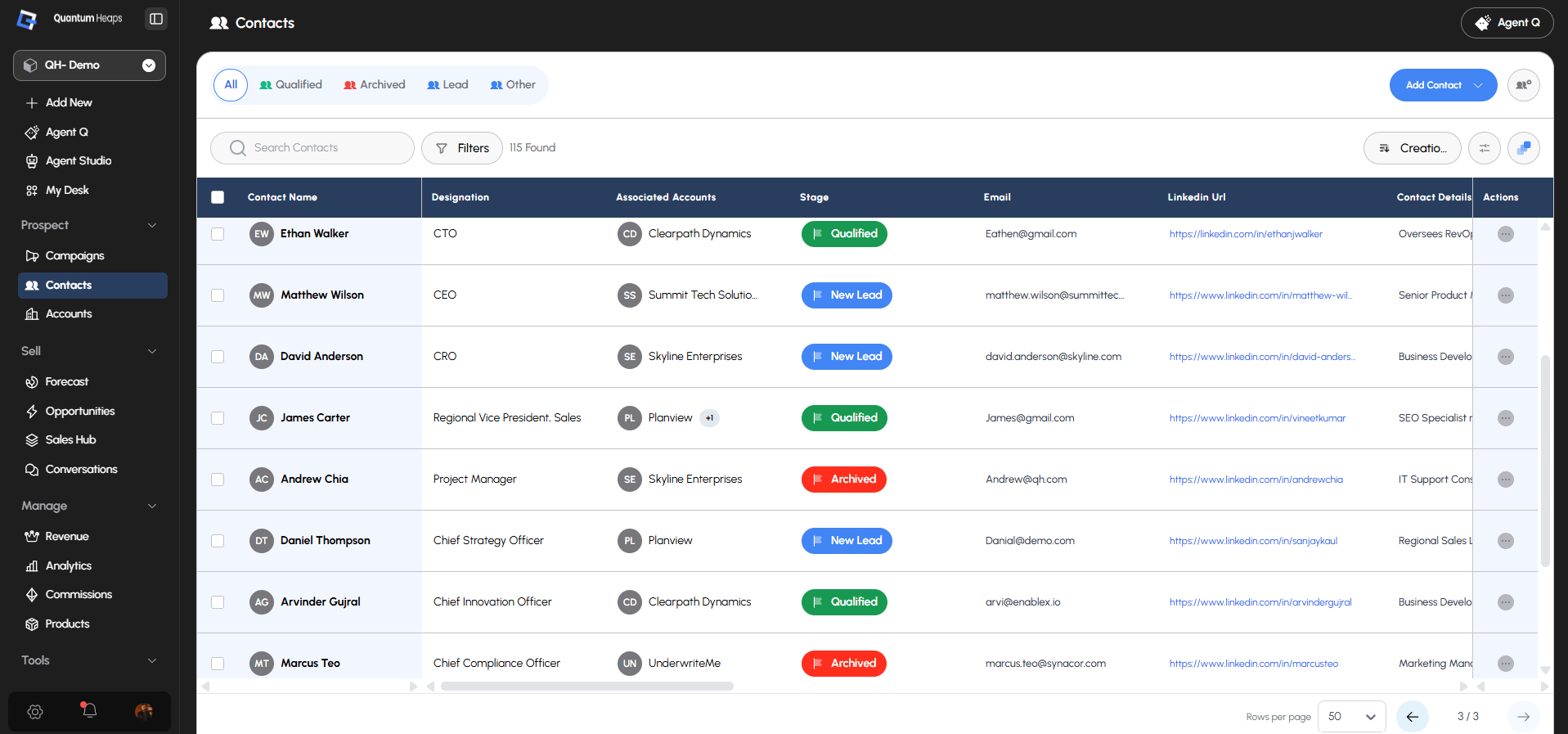Go to the previous page arrow
Image resolution: width=1568 pixels, height=734 pixels.
1413,717
